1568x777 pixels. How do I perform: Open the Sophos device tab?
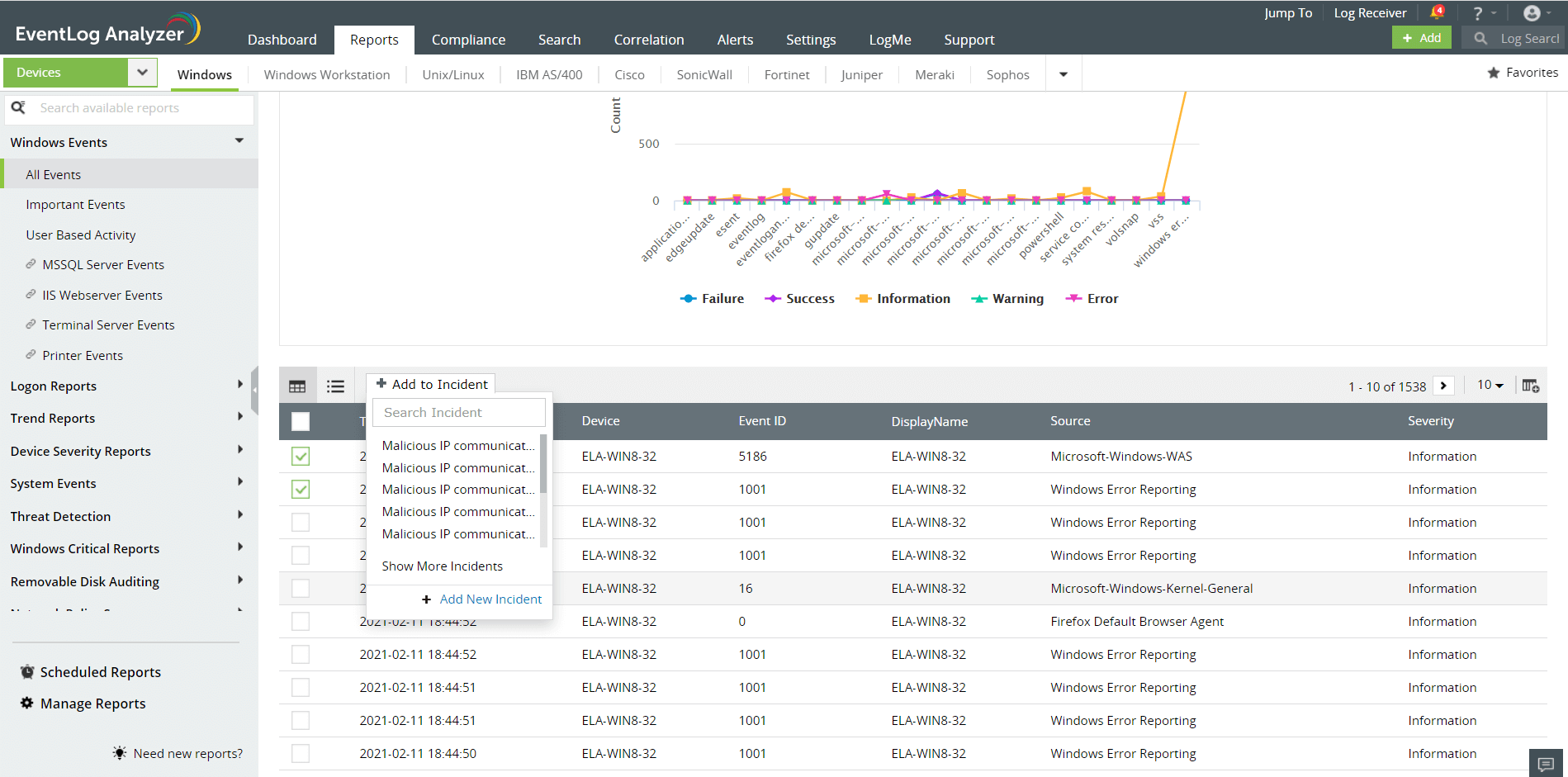(x=1007, y=74)
